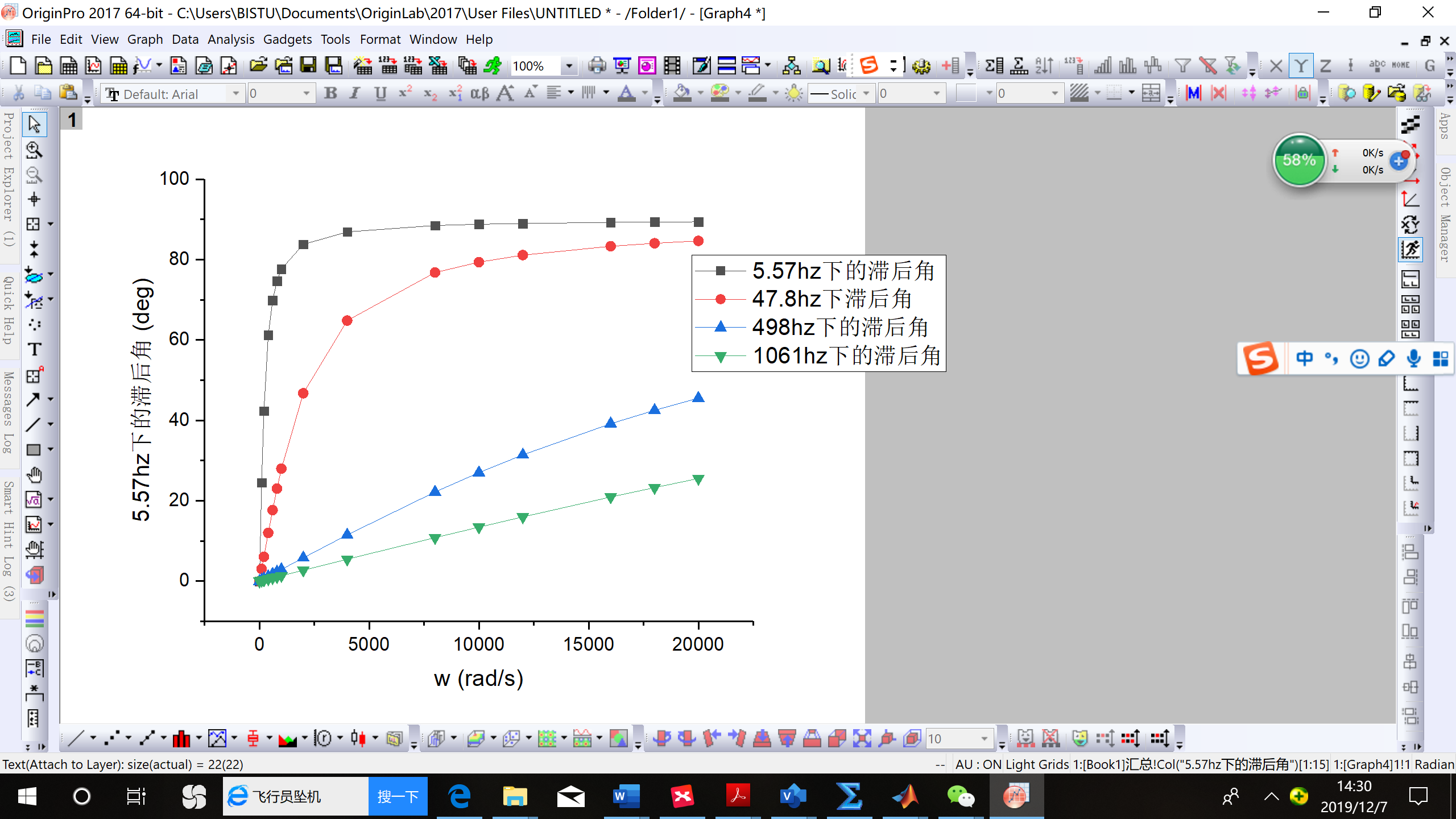This screenshot has height=819, width=1456.
Task: Open the Analysis menu
Action: click(x=230, y=39)
